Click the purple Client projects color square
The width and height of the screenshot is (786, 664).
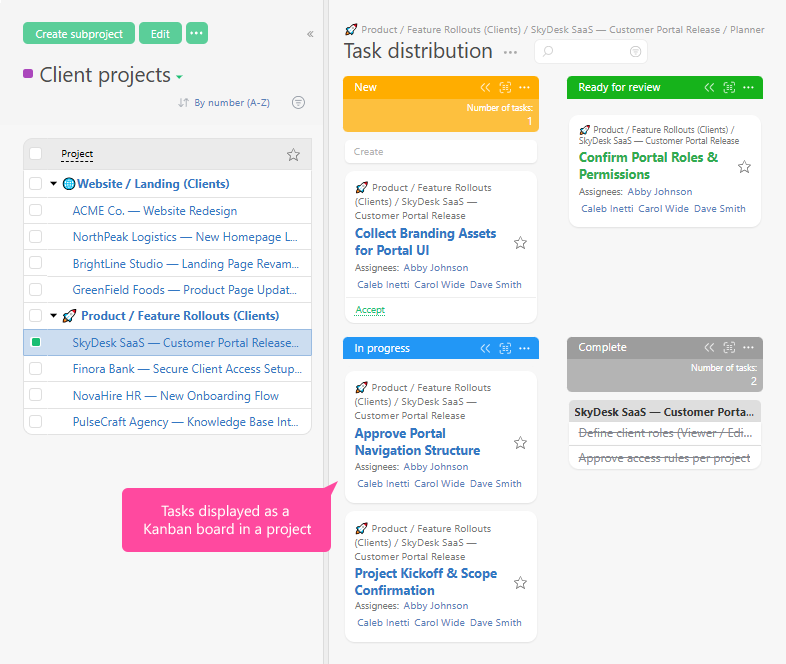28,74
